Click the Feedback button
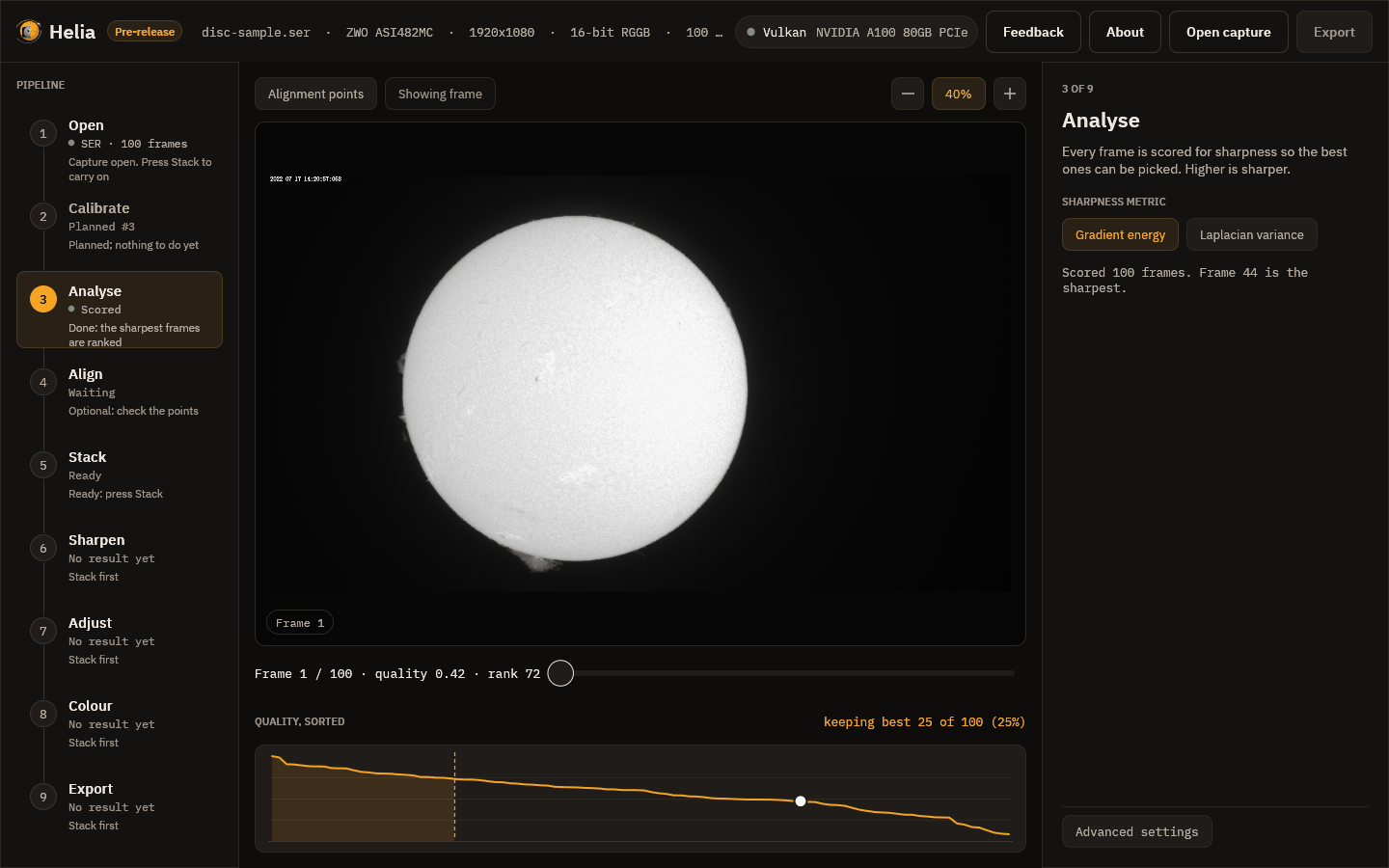Viewport: 1389px width, 868px height. pos(1033,32)
